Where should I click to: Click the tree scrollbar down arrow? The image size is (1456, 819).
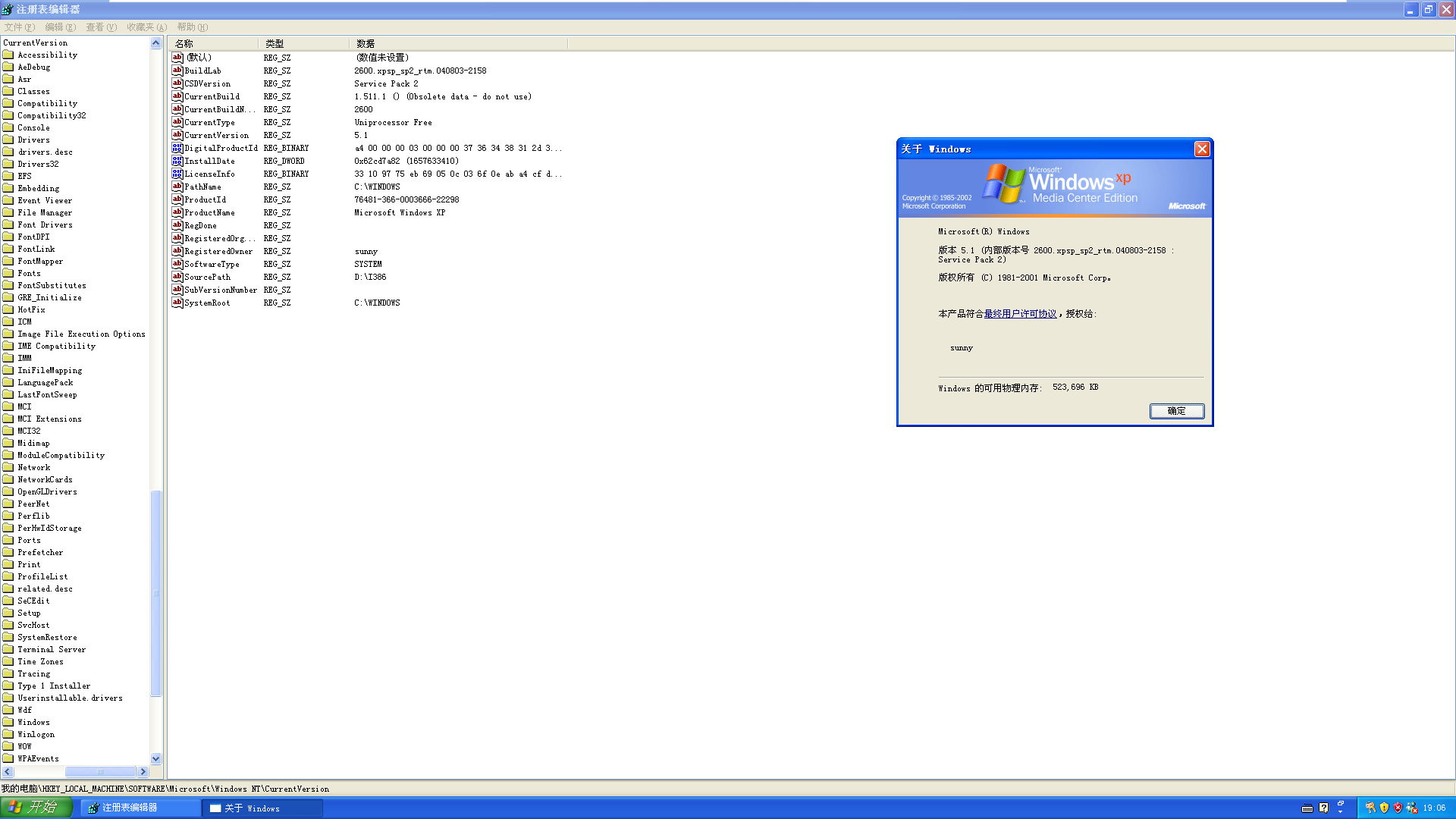click(156, 758)
